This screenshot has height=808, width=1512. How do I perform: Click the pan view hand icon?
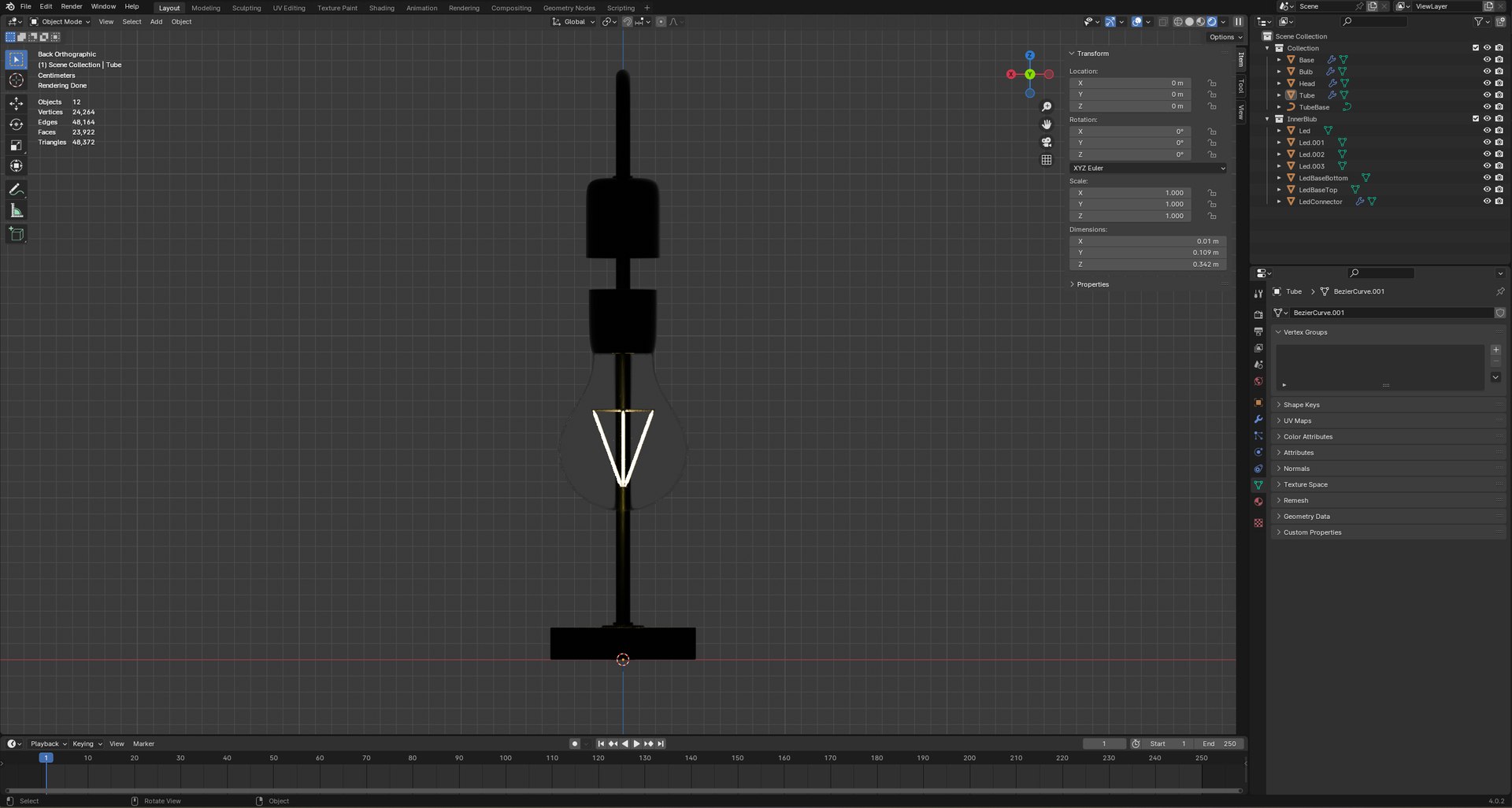tap(1047, 124)
